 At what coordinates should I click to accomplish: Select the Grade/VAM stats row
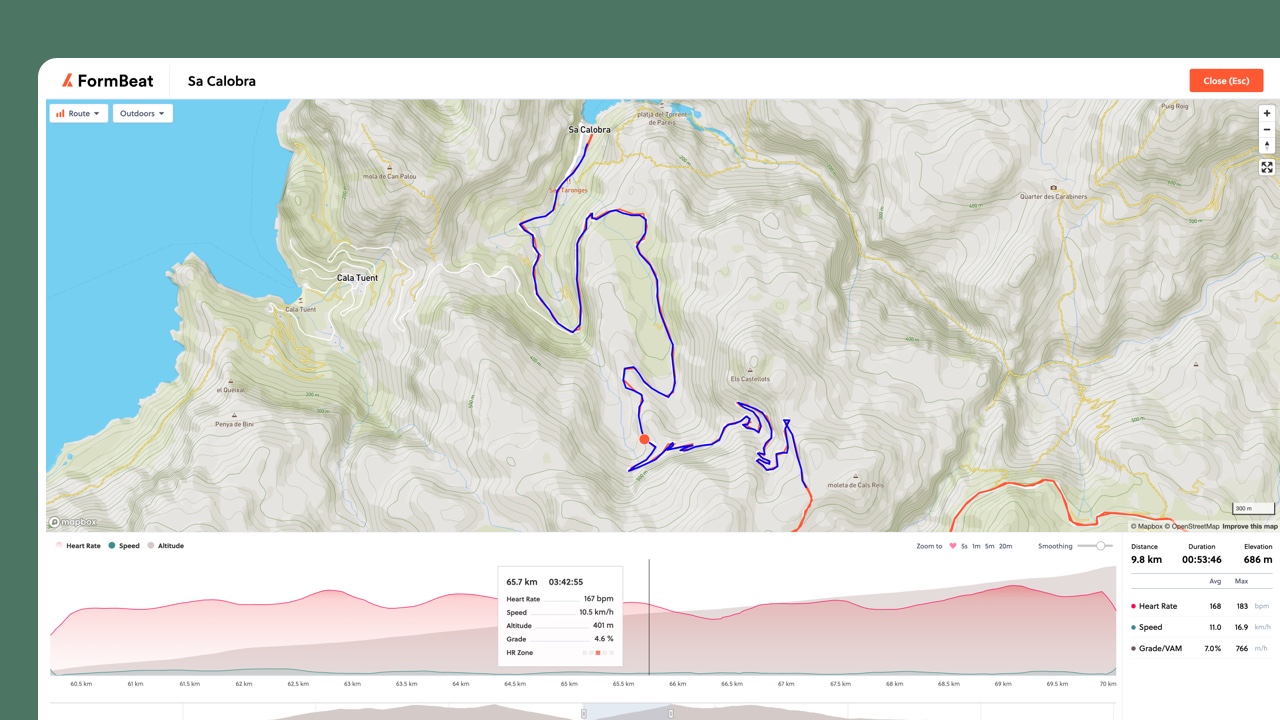point(1200,648)
